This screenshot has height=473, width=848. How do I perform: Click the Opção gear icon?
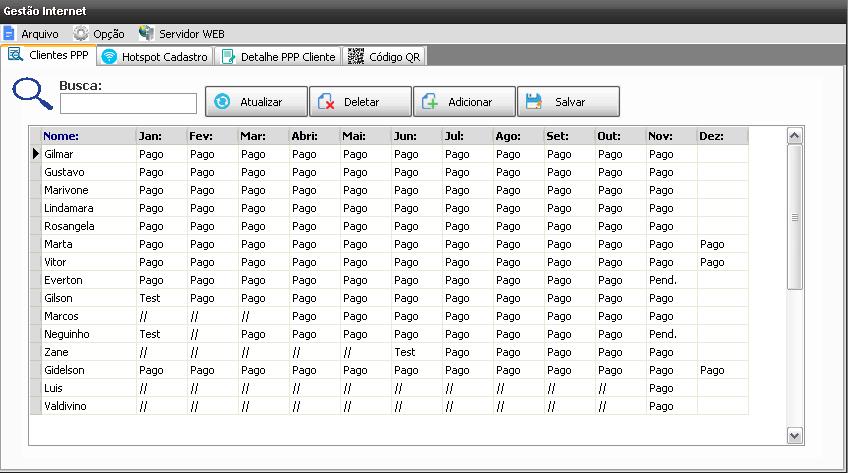pyautogui.click(x=81, y=34)
